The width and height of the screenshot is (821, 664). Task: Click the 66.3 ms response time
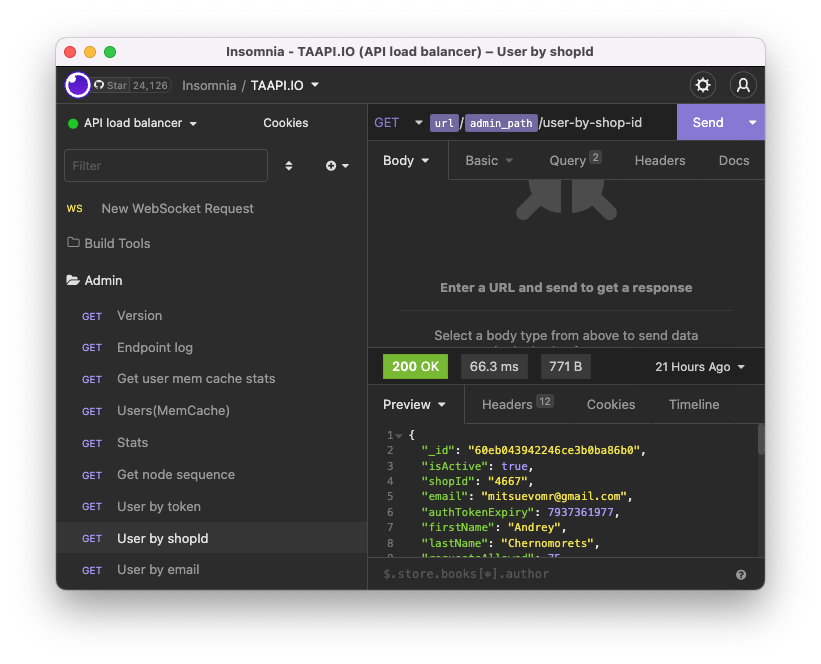[x=494, y=367]
